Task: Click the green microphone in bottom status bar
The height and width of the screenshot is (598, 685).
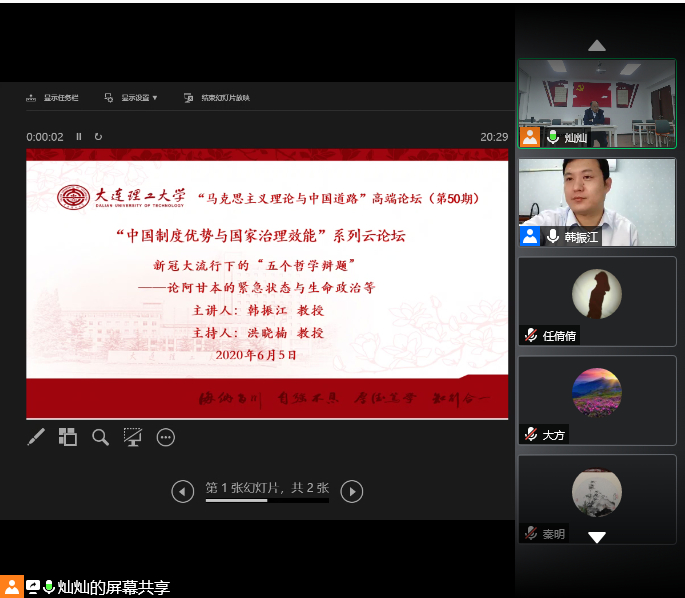Action: (49, 587)
